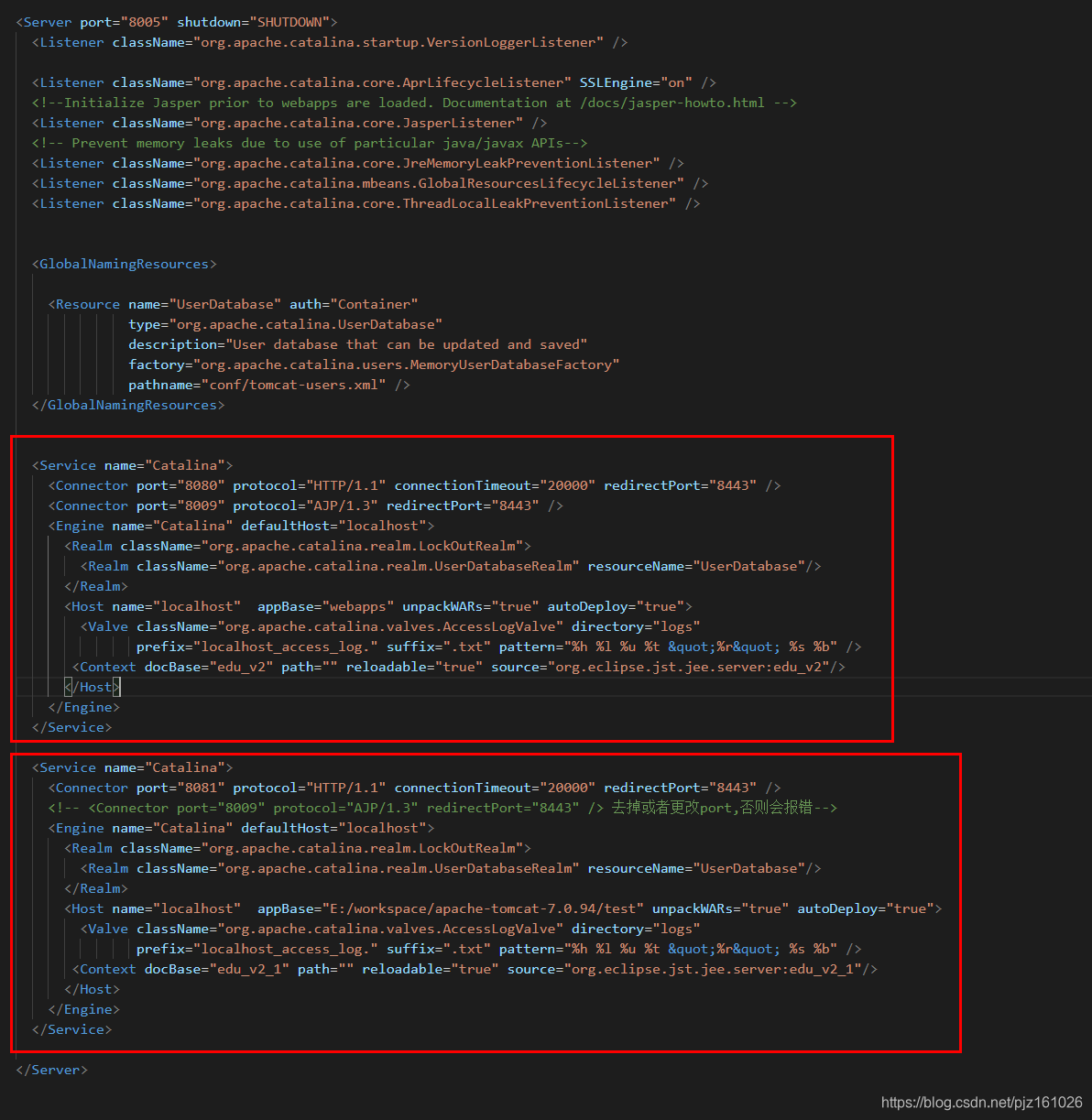
Task: Click the appBase="webapps" attribute
Action: [325, 606]
